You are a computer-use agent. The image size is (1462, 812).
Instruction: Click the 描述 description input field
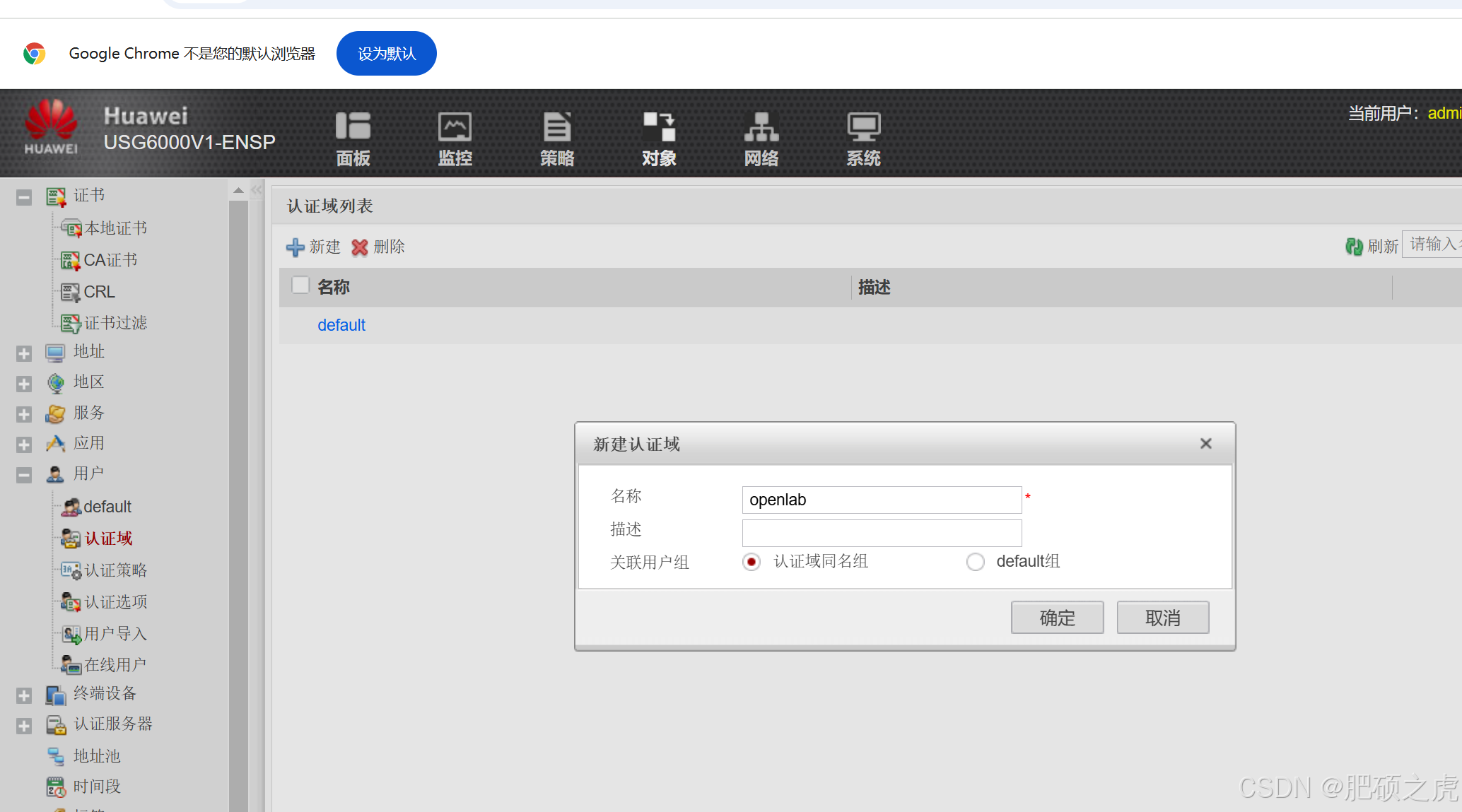[882, 533]
